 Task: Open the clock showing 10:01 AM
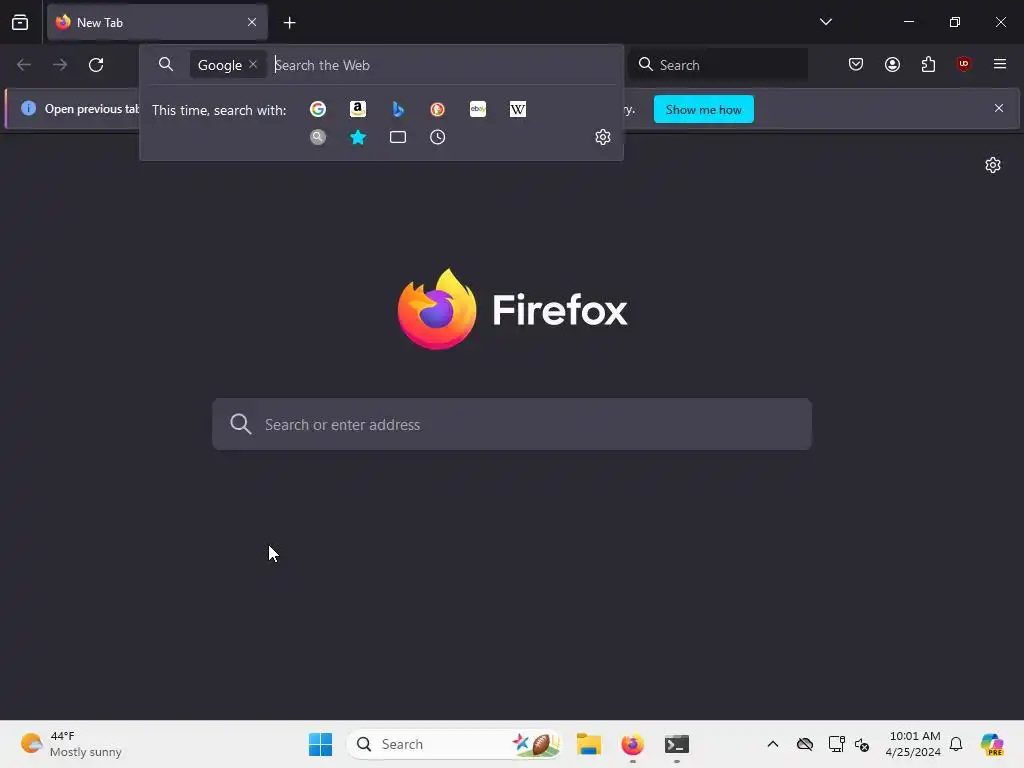coord(913,744)
